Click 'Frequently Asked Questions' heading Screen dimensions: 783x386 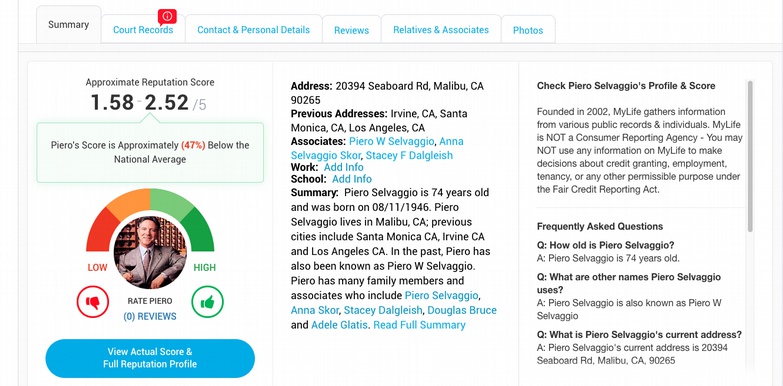point(600,227)
